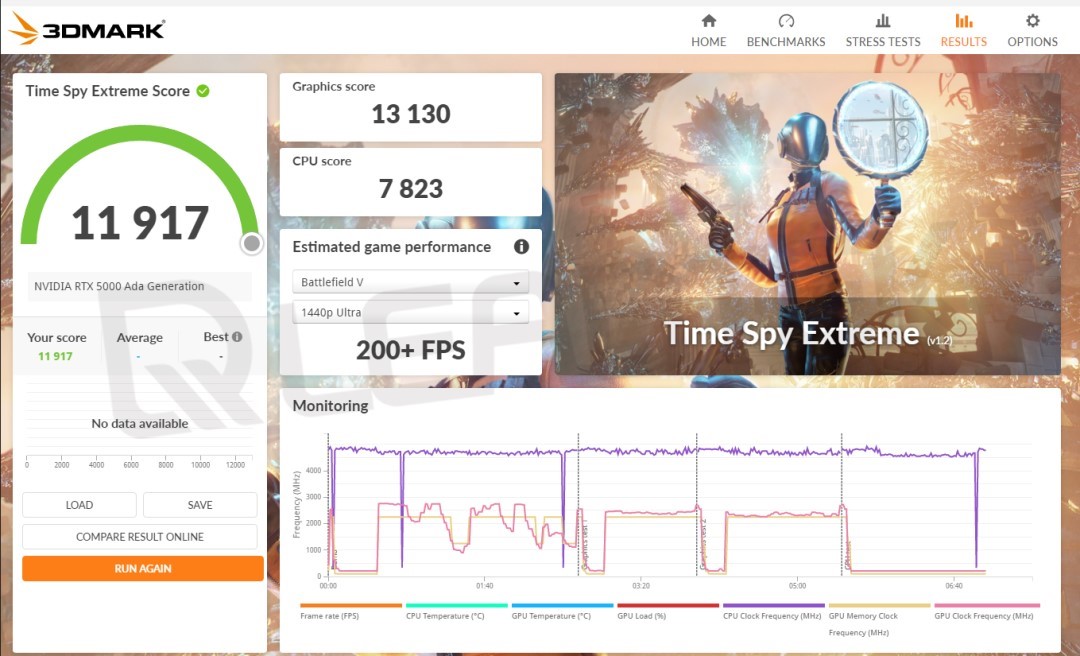Screen dimensions: 1080x656
Task: Open Benchmarks via the gauge icon
Action: click(x=786, y=21)
